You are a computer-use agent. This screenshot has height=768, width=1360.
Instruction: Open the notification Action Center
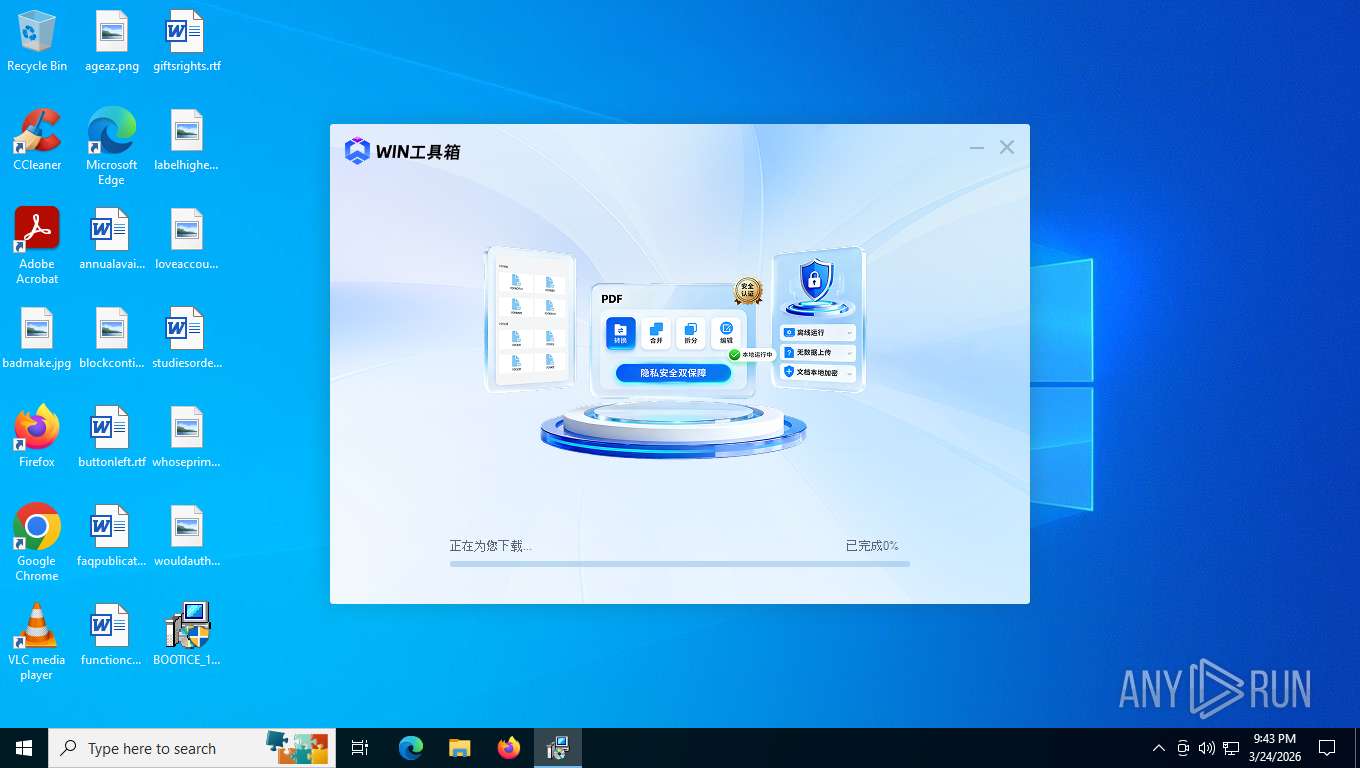click(x=1327, y=748)
